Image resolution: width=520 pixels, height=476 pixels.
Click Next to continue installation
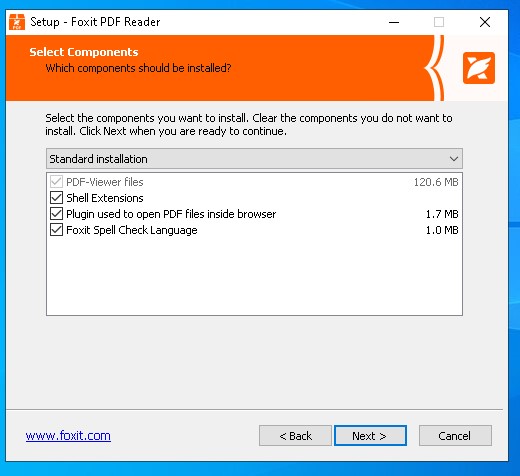pos(370,436)
